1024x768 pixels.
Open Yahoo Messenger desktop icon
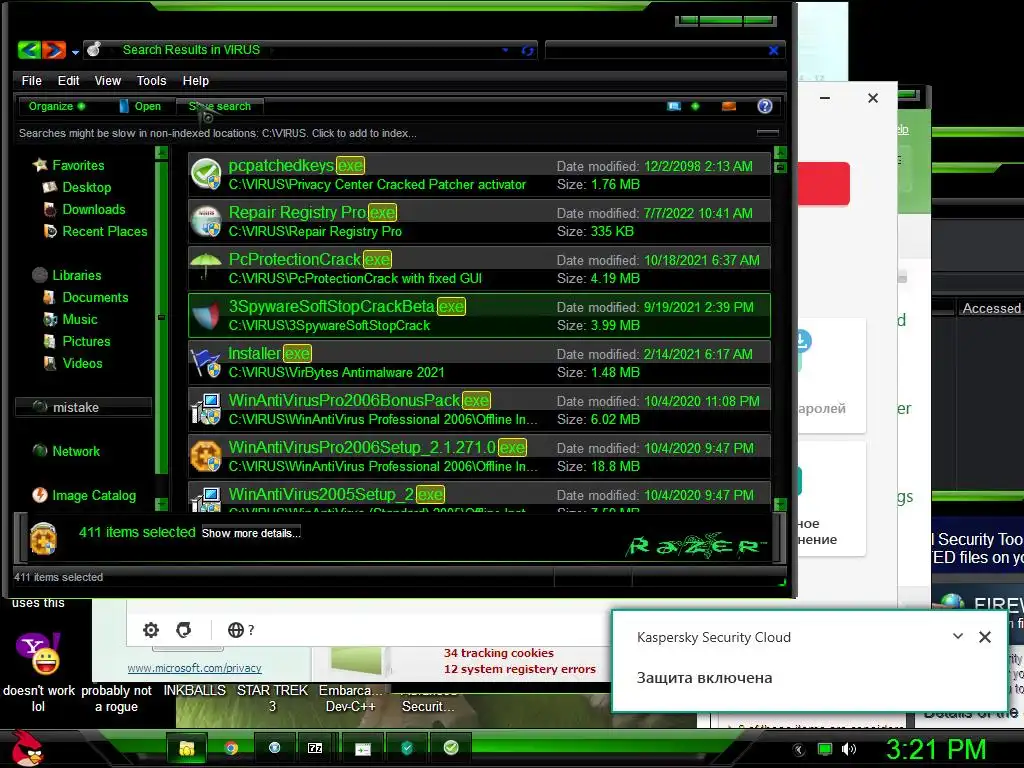coord(38,654)
